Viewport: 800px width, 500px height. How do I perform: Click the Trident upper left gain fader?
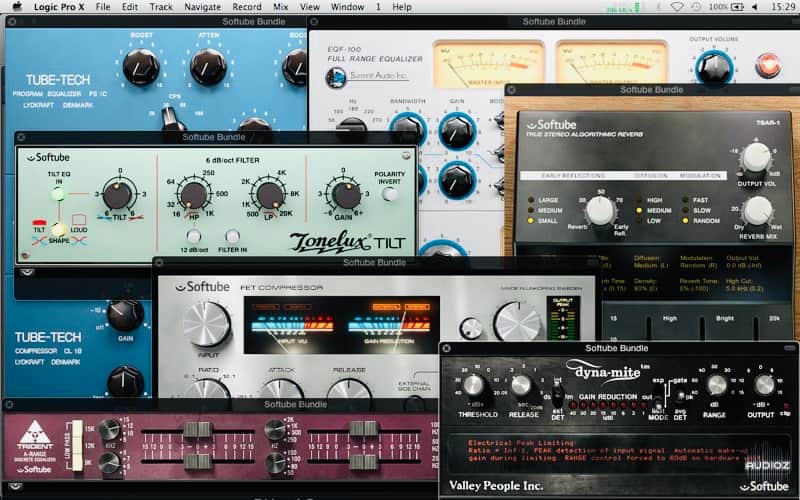pyautogui.click(x=197, y=429)
